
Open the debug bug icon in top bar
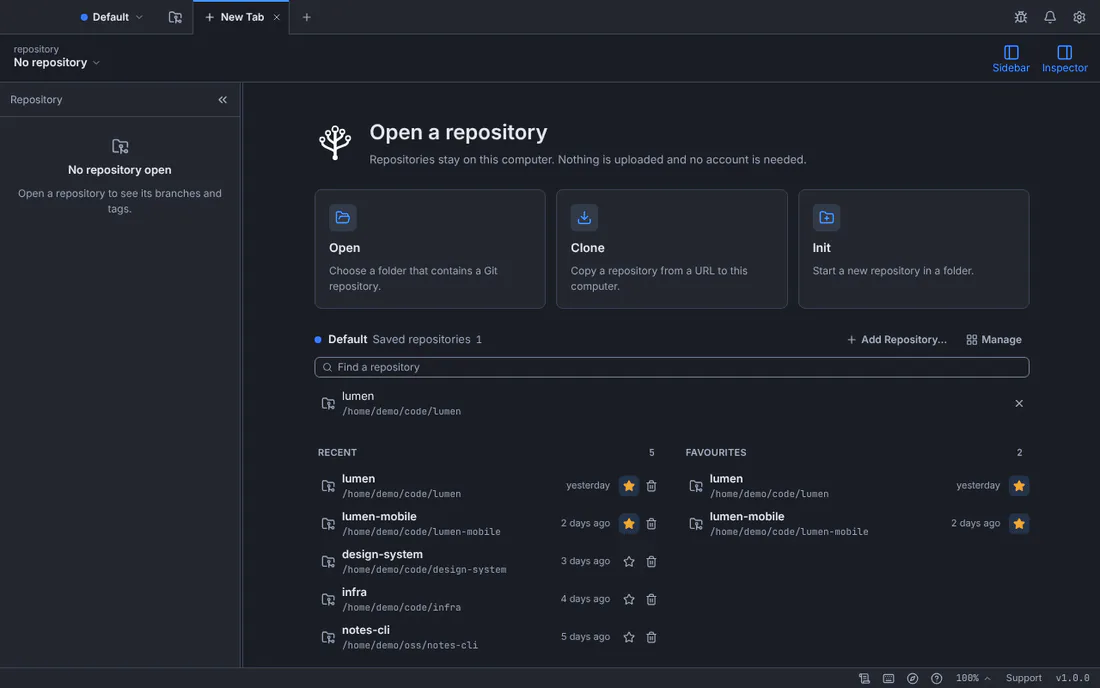(x=1020, y=17)
